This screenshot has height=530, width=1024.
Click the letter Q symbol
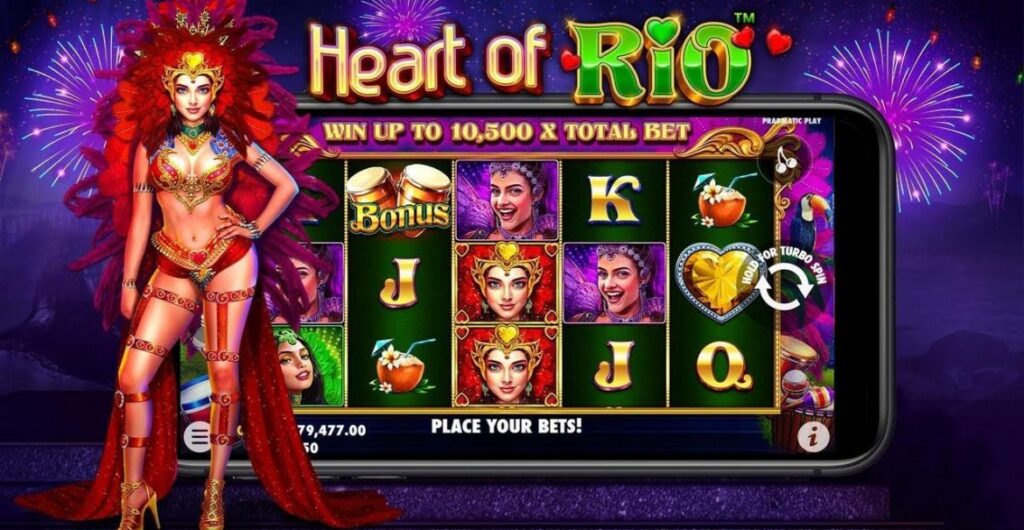(x=723, y=366)
